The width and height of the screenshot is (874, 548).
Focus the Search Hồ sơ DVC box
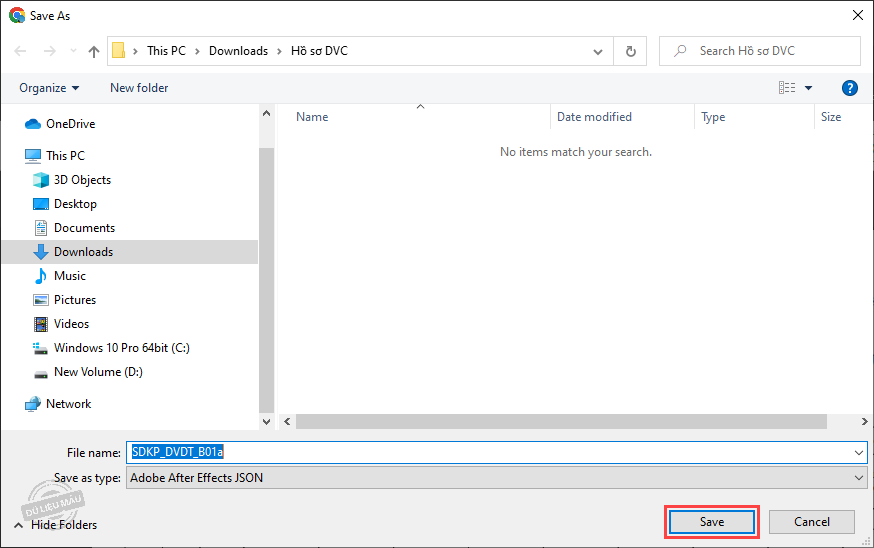[760, 51]
